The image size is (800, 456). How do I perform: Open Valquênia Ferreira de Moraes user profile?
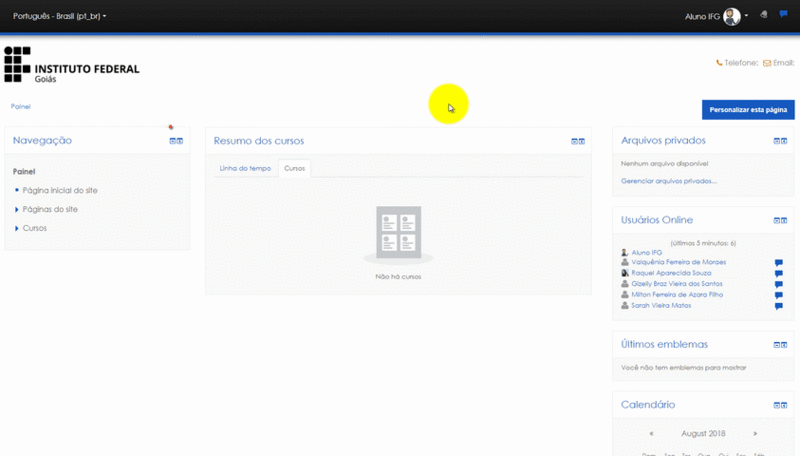coord(679,262)
